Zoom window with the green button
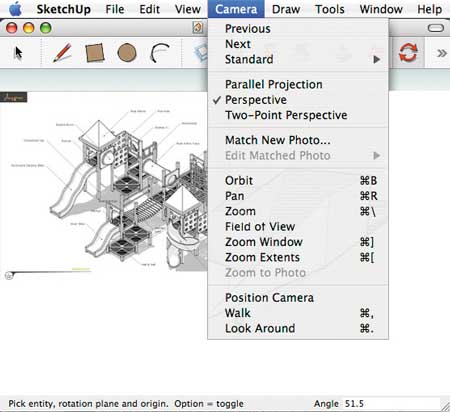The width and height of the screenshot is (450, 412). pos(46,28)
